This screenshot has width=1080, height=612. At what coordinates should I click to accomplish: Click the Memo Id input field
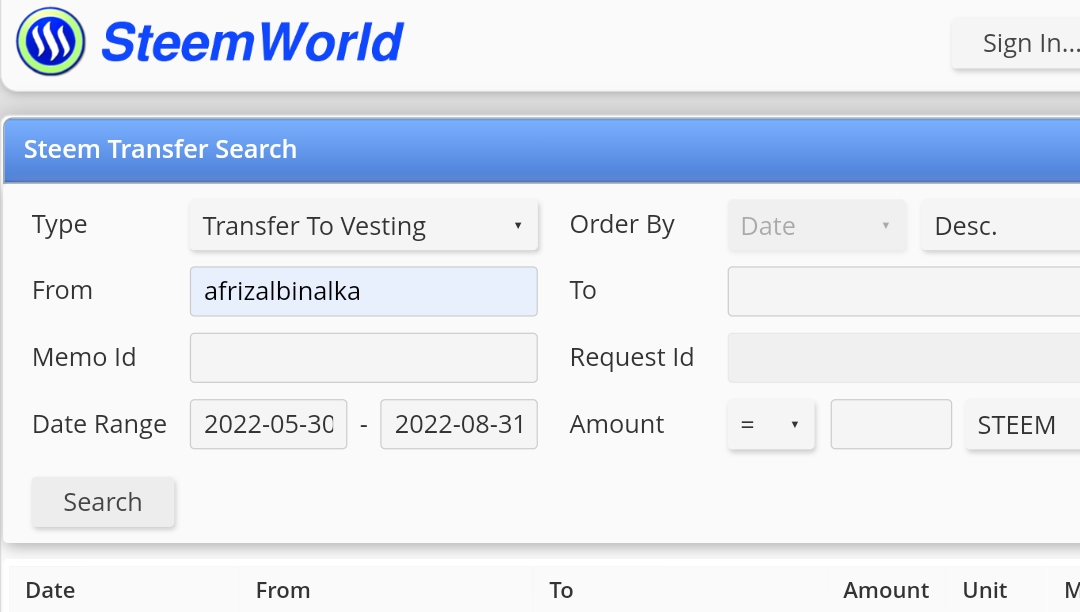(364, 358)
